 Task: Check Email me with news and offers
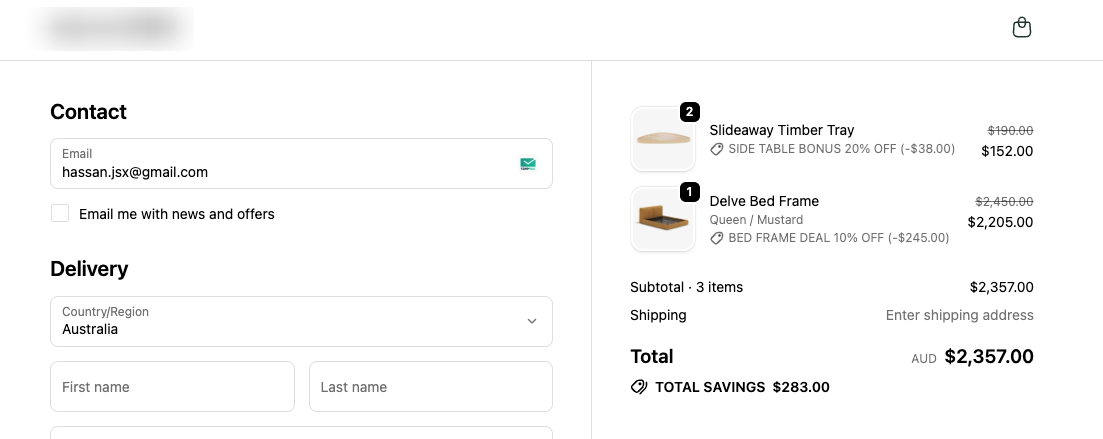(60, 213)
